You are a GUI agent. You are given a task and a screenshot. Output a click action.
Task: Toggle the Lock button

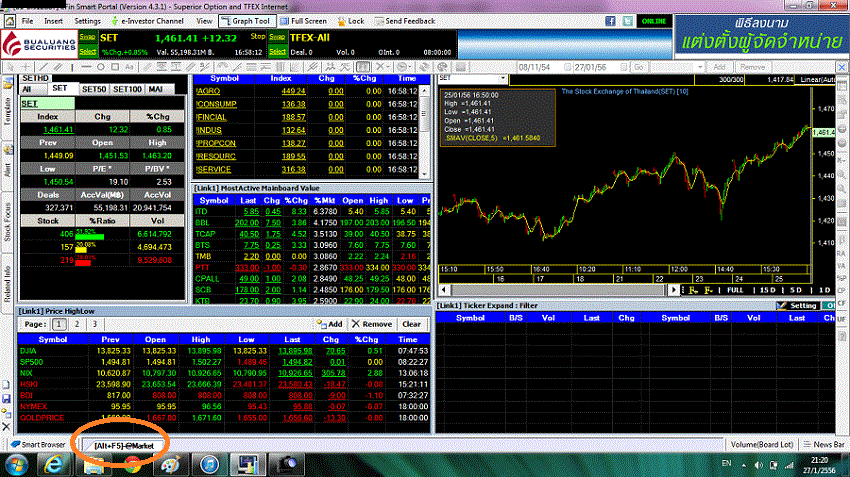351,21
